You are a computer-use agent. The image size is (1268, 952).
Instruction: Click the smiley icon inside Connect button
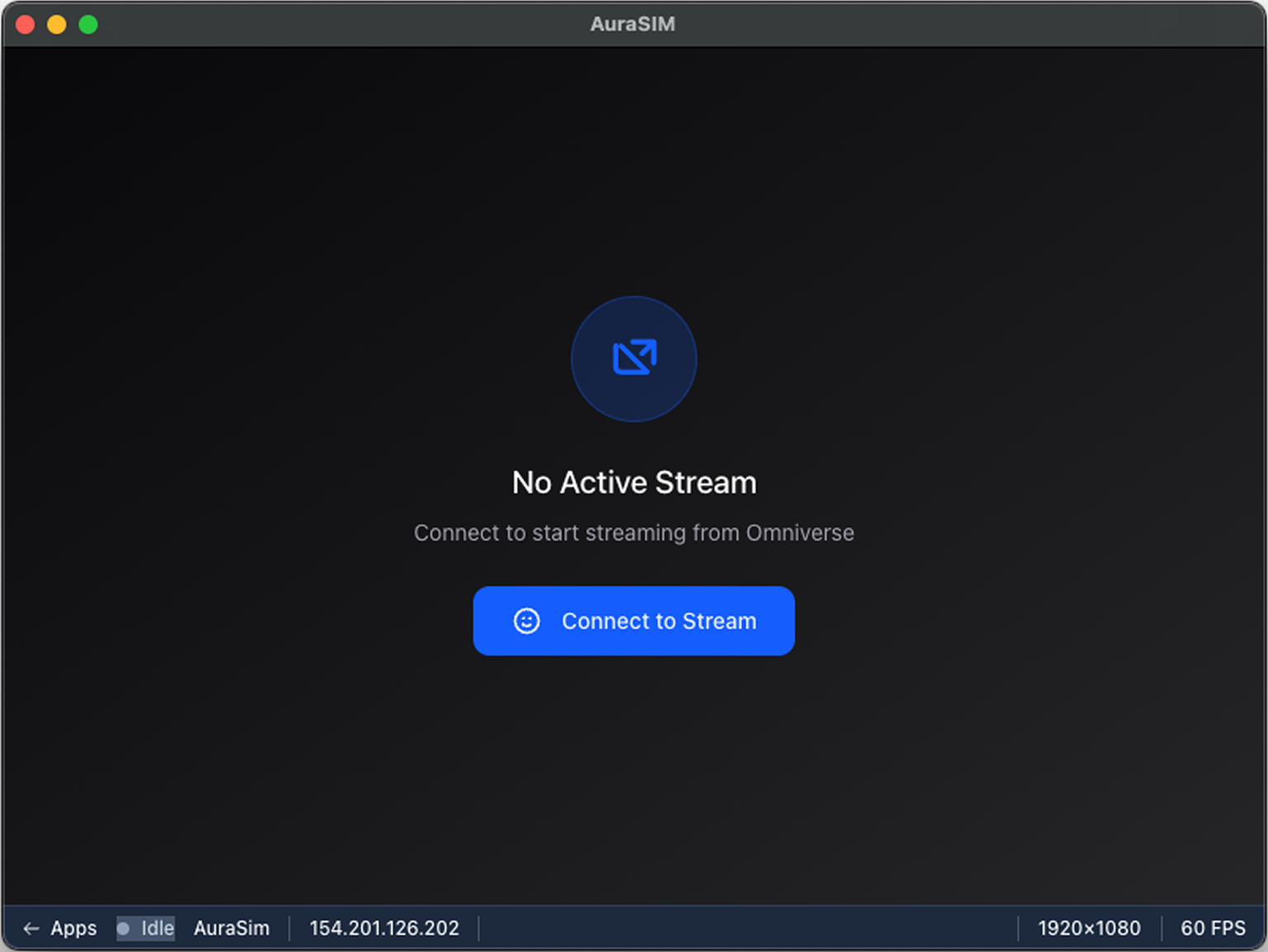pyautogui.click(x=527, y=621)
